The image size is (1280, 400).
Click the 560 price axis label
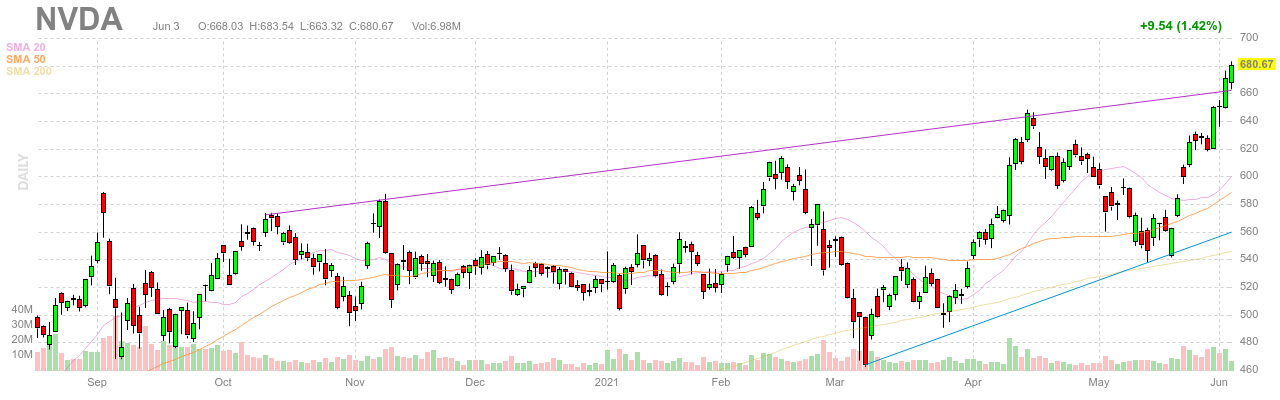[1248, 231]
